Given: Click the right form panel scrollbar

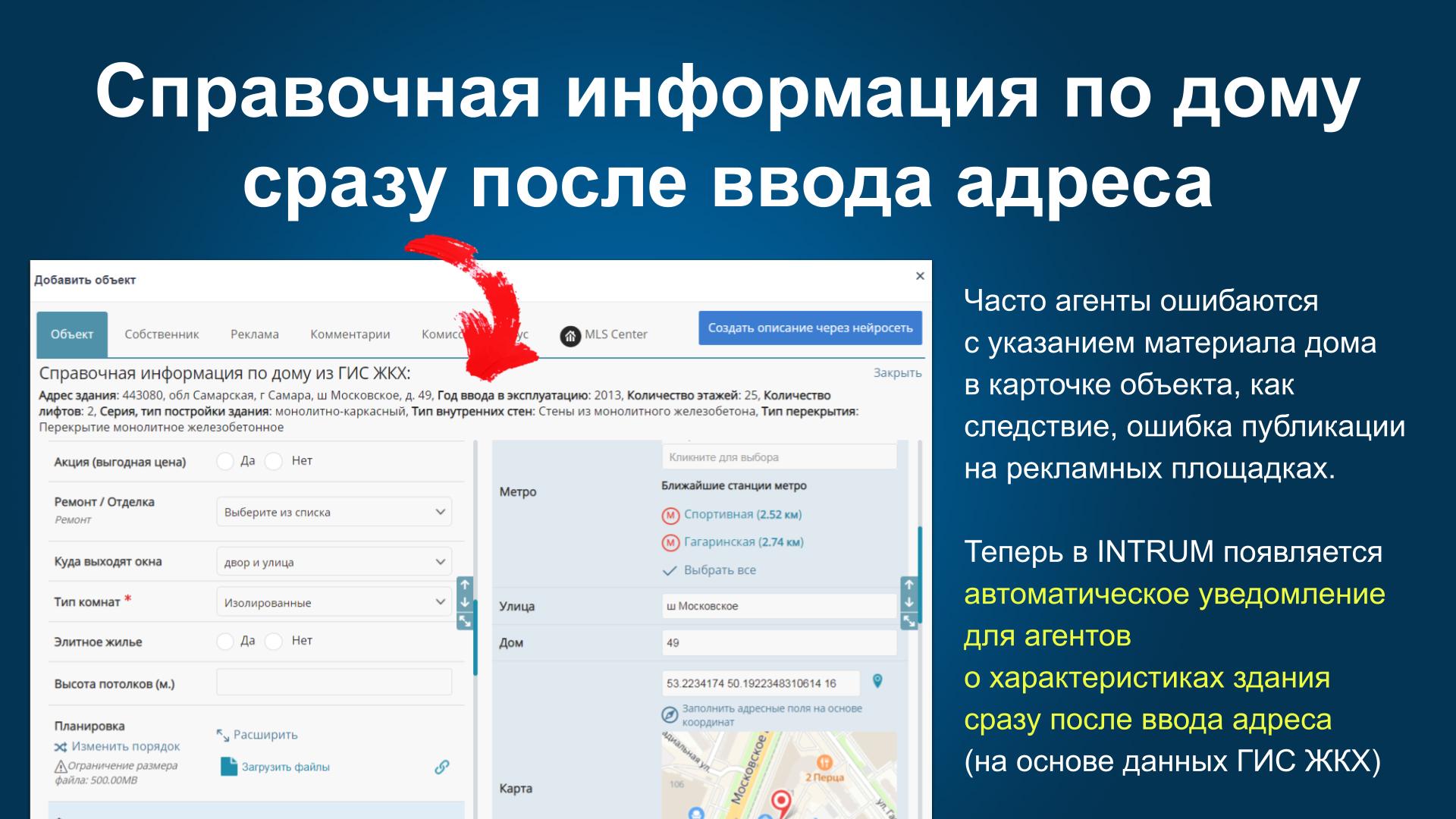Looking at the screenshot, I should 920,575.
